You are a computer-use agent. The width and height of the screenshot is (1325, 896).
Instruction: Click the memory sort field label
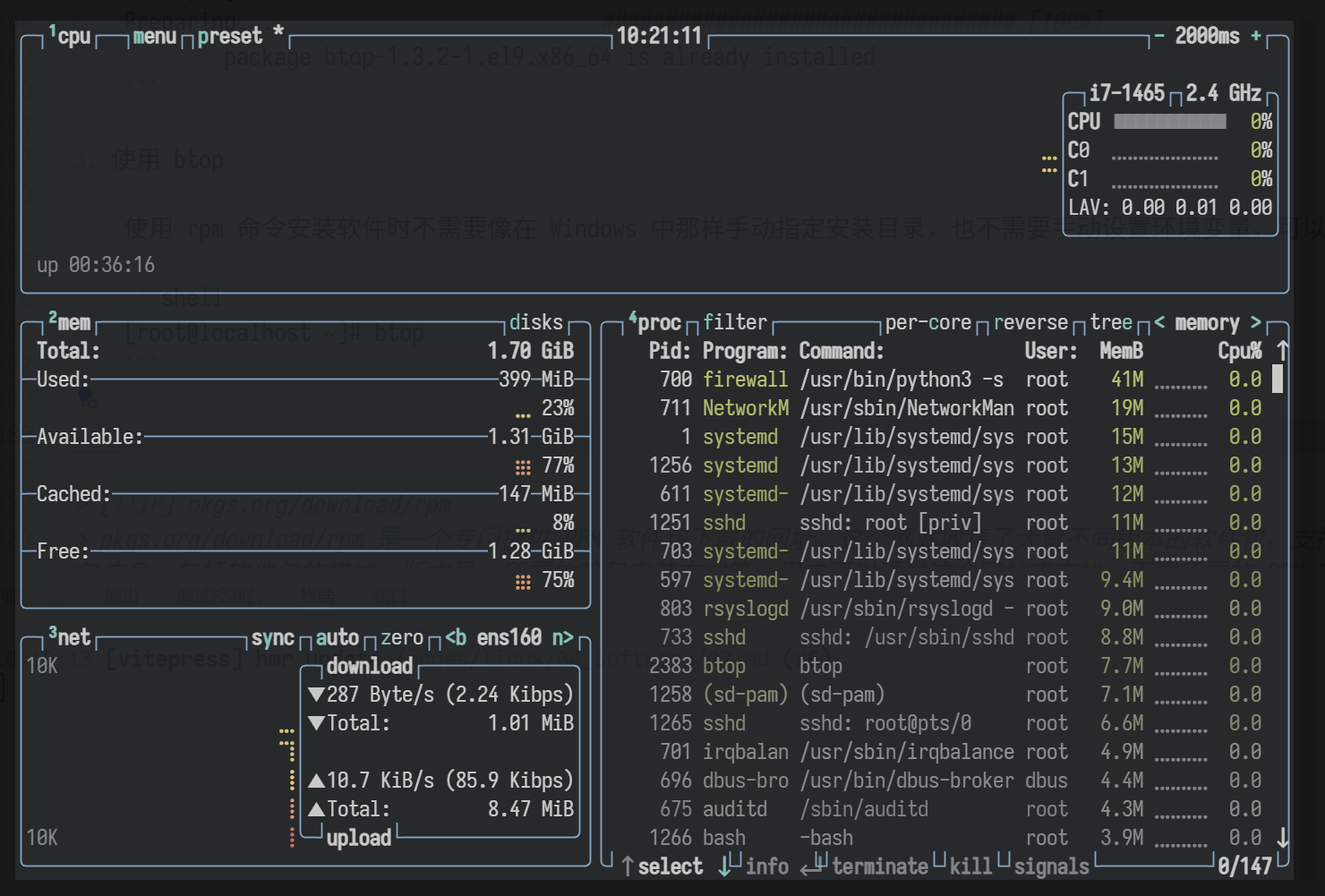[x=1207, y=322]
